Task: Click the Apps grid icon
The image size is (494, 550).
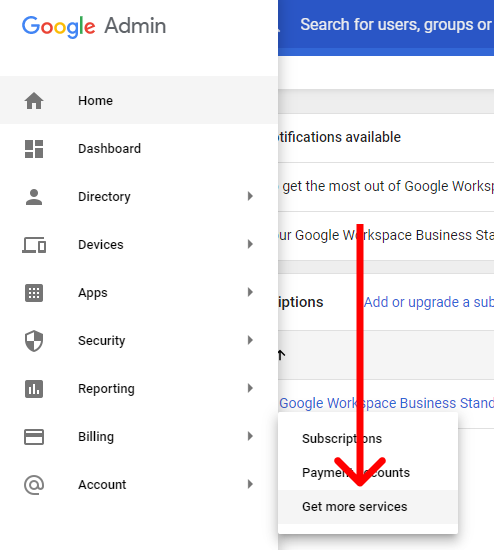Action: coord(34,293)
